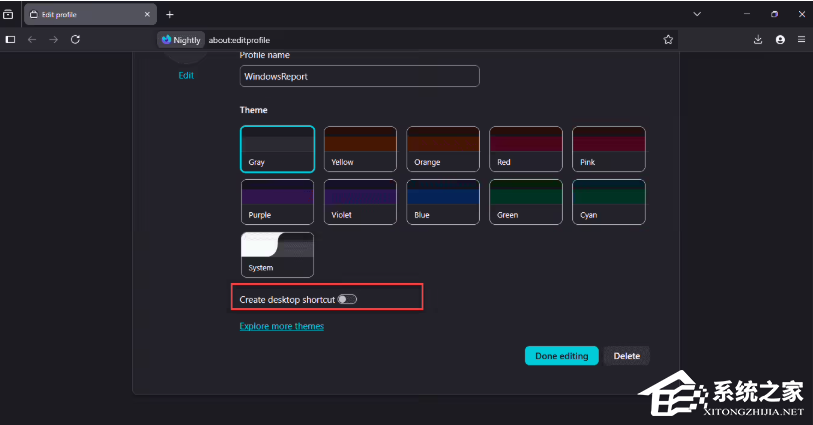
Task: Close the Edit profile tab
Action: click(148, 15)
